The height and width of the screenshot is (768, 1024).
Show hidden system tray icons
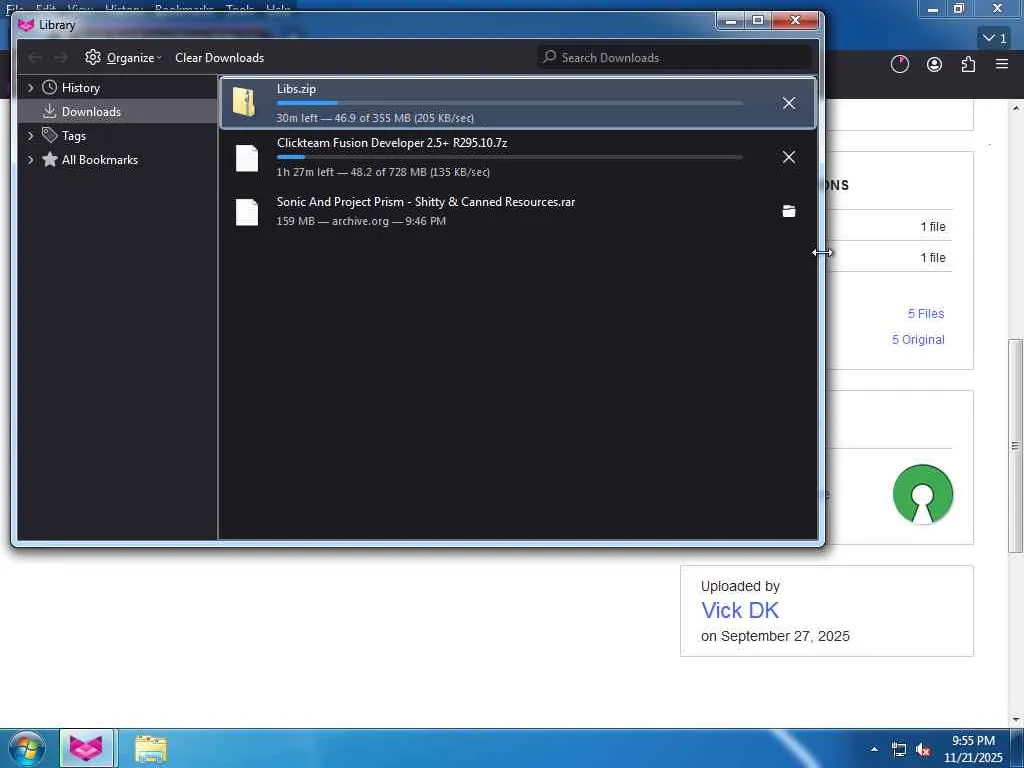click(x=874, y=749)
